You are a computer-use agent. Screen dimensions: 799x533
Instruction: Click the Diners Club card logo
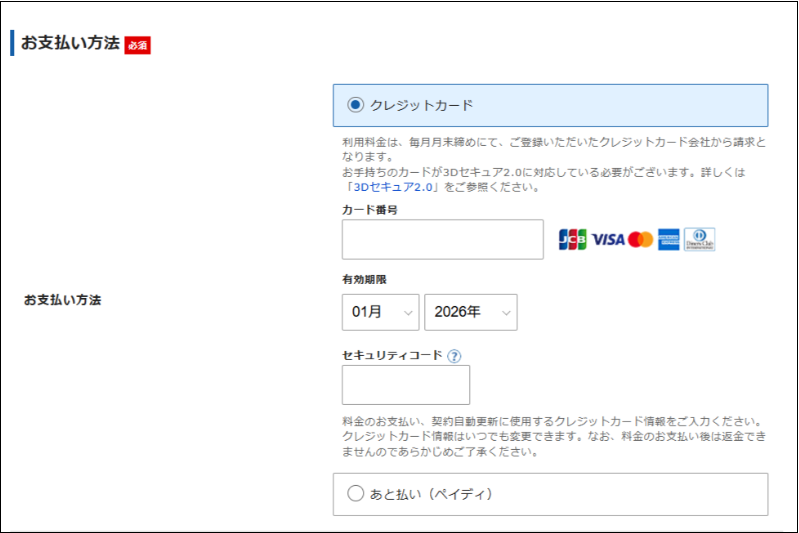[x=700, y=239]
